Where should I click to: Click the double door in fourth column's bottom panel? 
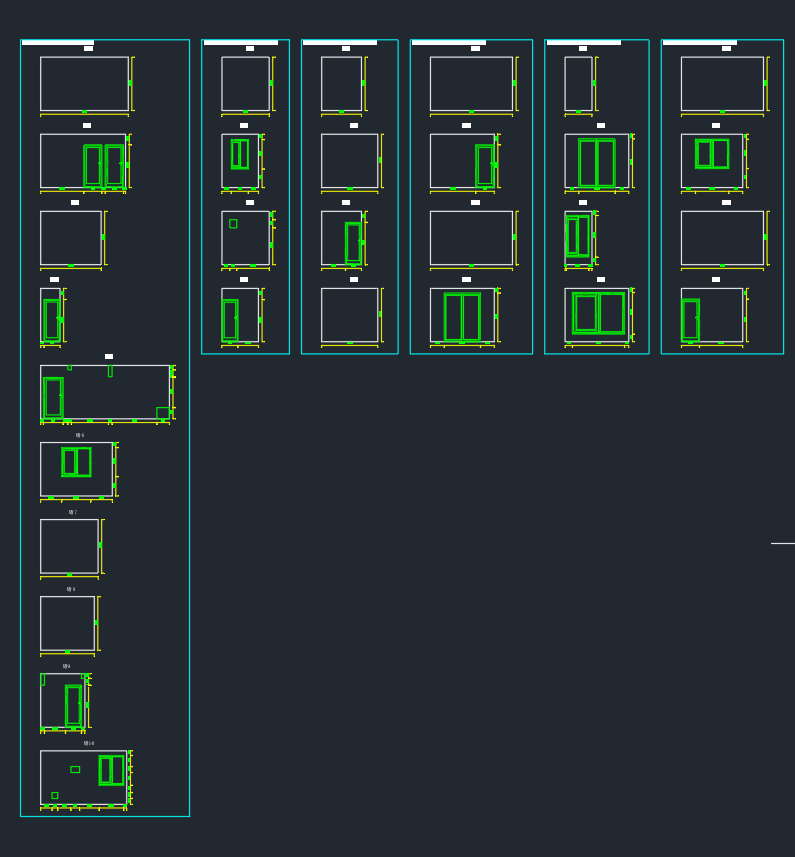(x=462, y=317)
